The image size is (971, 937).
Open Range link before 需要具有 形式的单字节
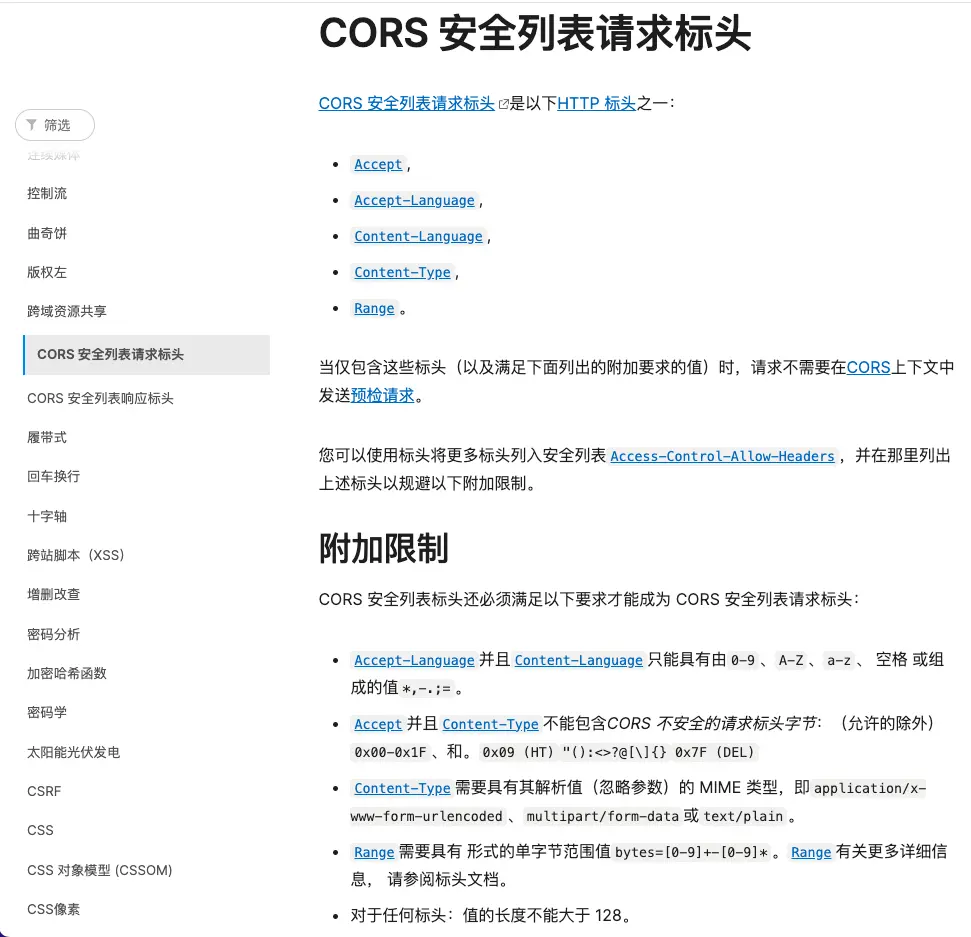point(374,852)
